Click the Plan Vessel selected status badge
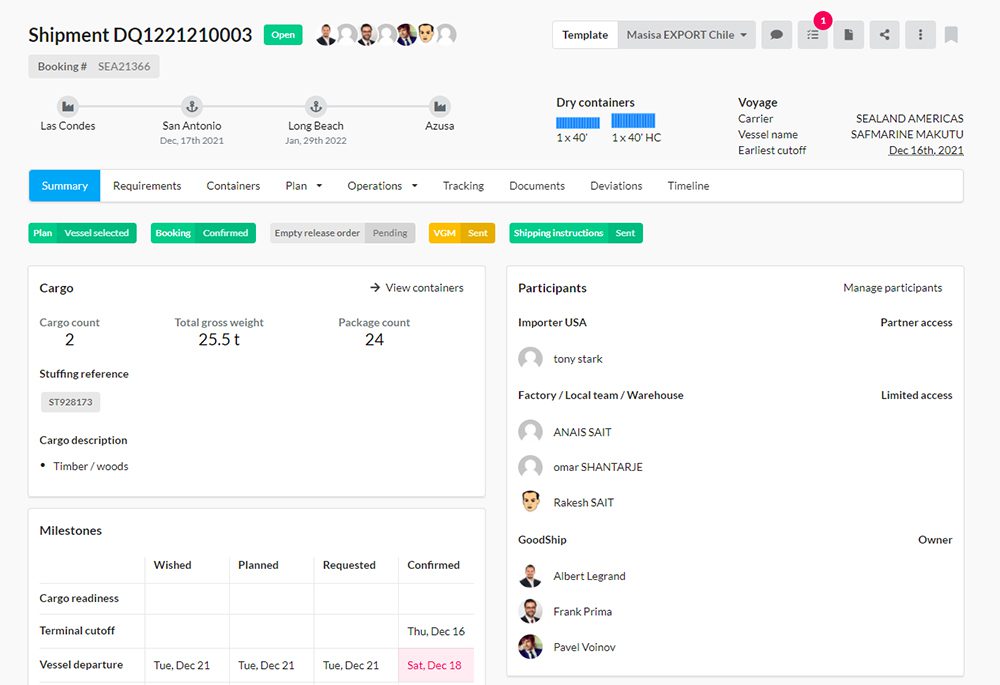The image size is (1000, 685). pos(82,233)
